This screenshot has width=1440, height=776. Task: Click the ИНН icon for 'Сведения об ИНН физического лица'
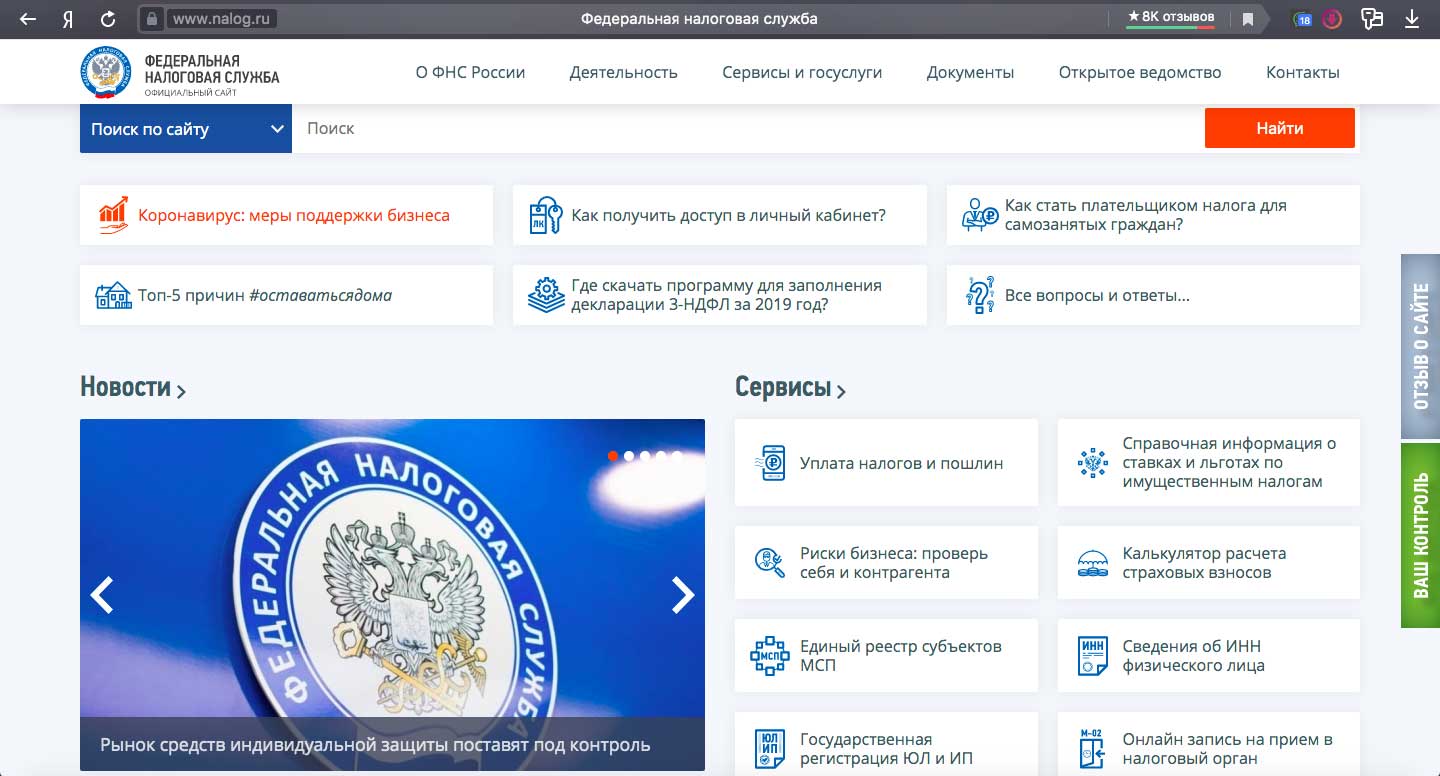[x=1093, y=656]
